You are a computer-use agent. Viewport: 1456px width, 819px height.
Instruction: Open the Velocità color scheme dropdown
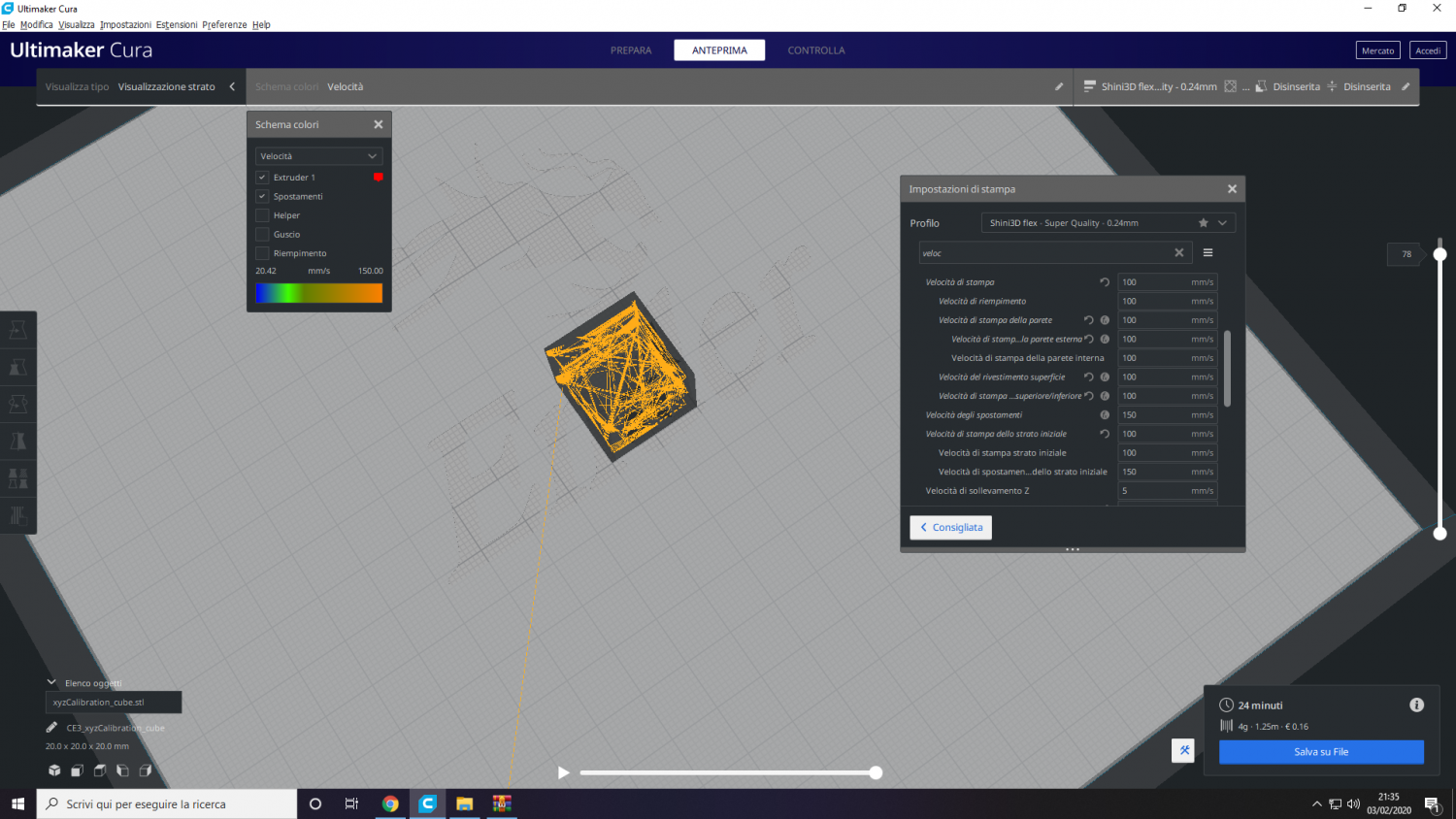point(318,156)
